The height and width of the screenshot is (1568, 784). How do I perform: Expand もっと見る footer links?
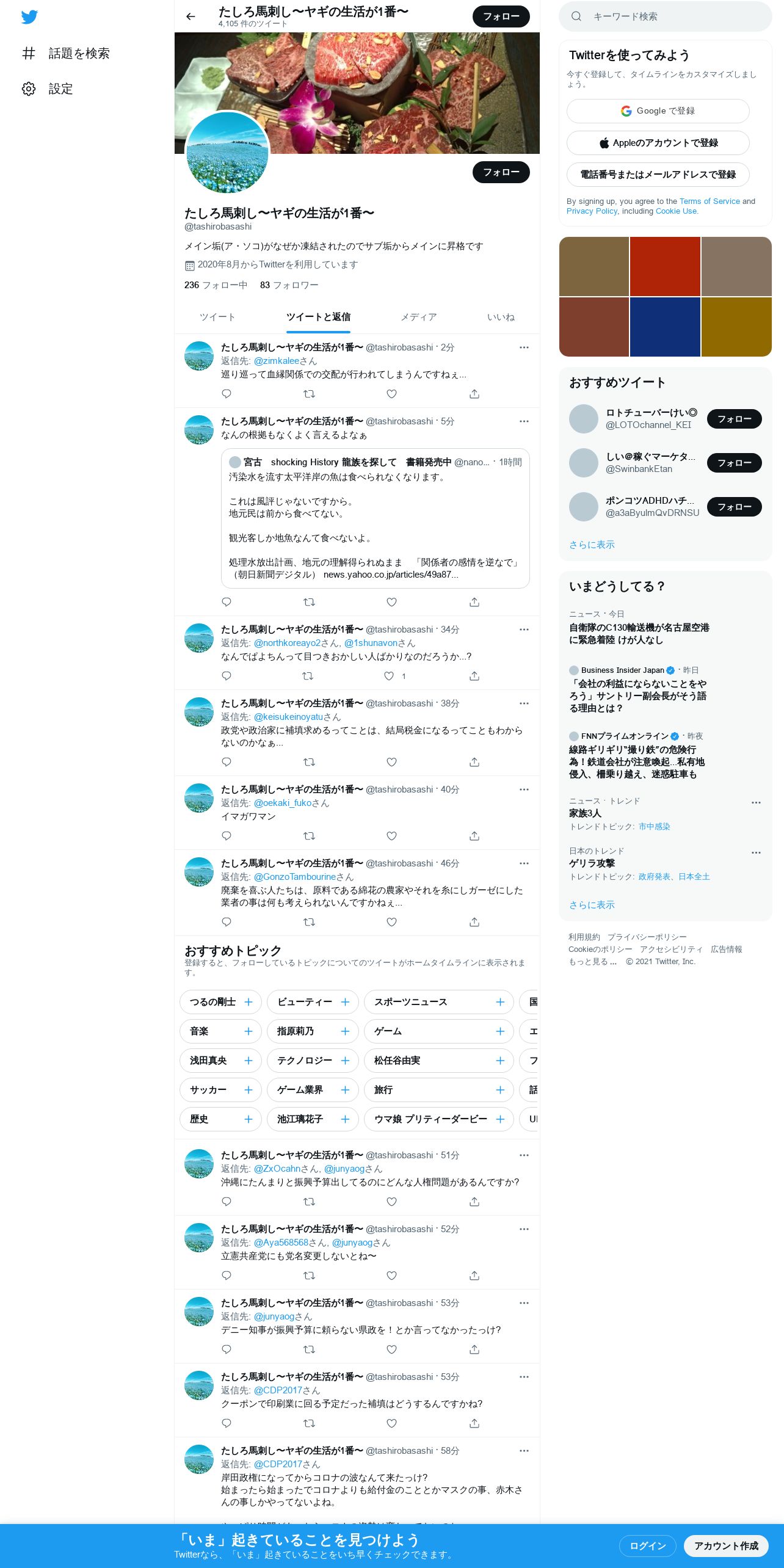pyautogui.click(x=592, y=961)
